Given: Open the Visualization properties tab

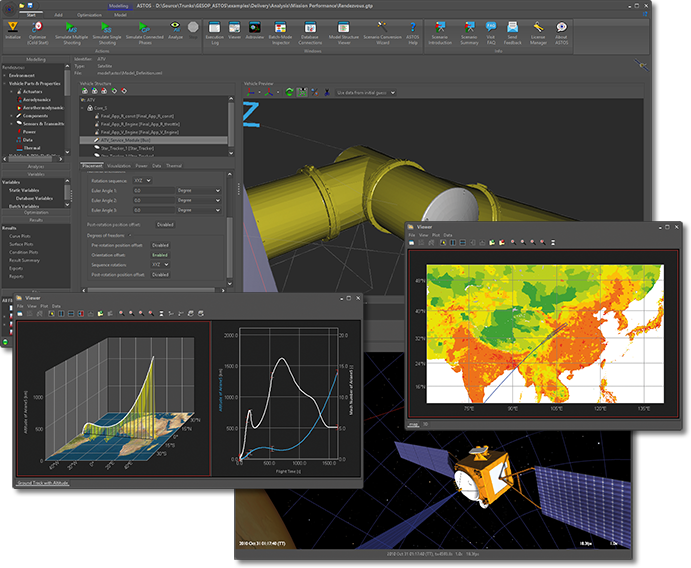Looking at the screenshot, I should pos(119,166).
